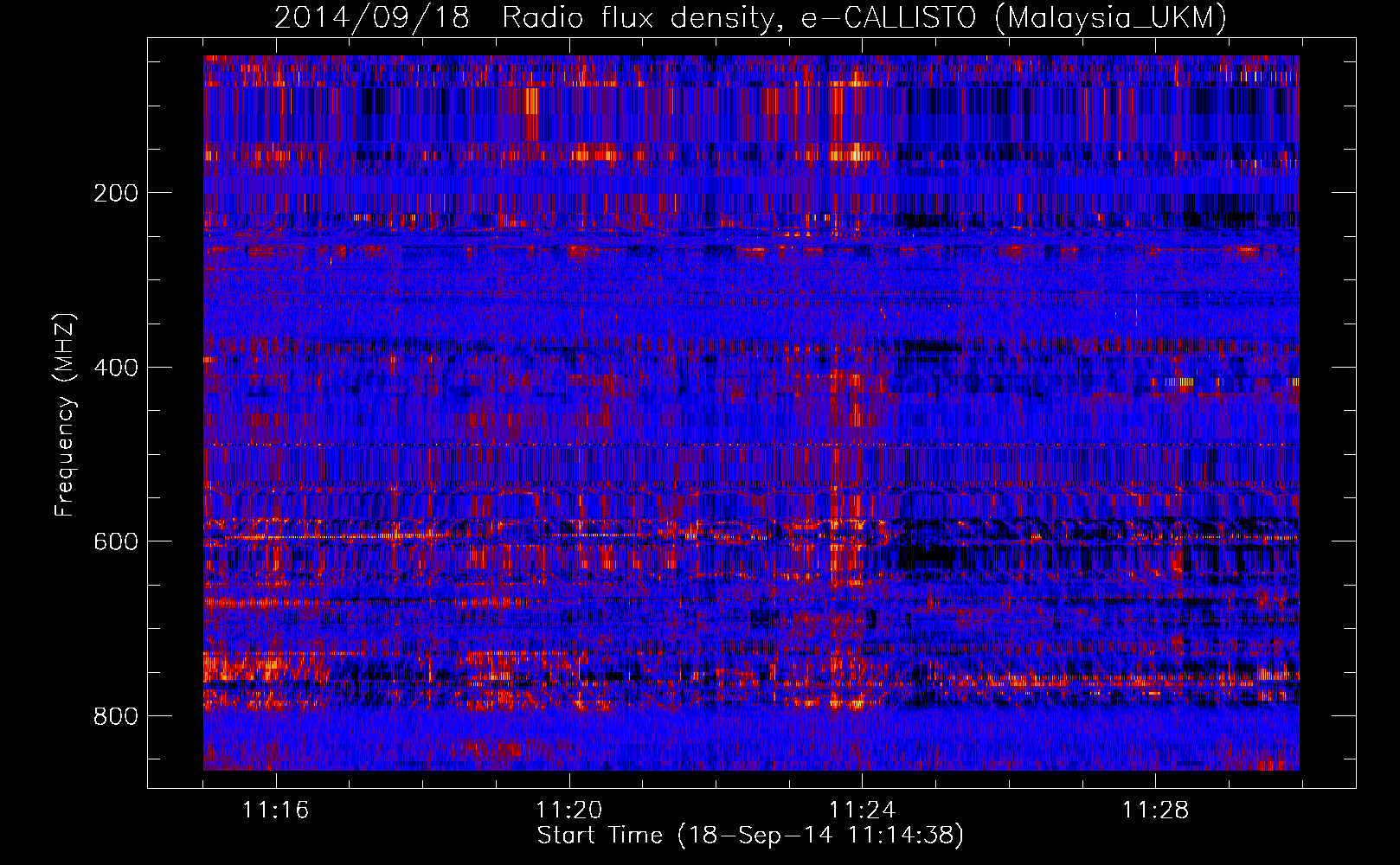
Task: Click the 11:16 time tick label
Action: click(275, 811)
